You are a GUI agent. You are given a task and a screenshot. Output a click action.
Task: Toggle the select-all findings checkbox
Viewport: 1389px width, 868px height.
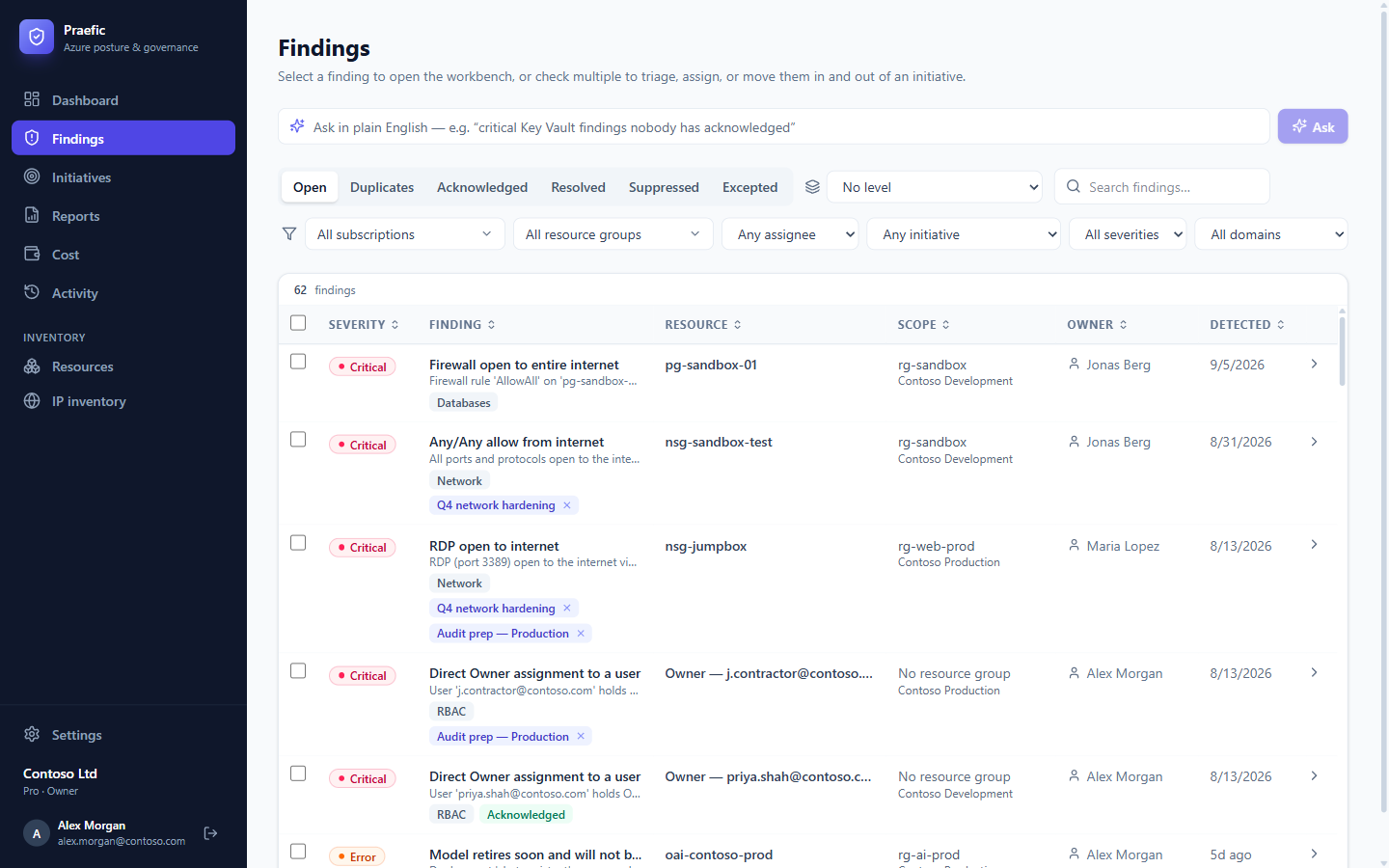tap(298, 323)
